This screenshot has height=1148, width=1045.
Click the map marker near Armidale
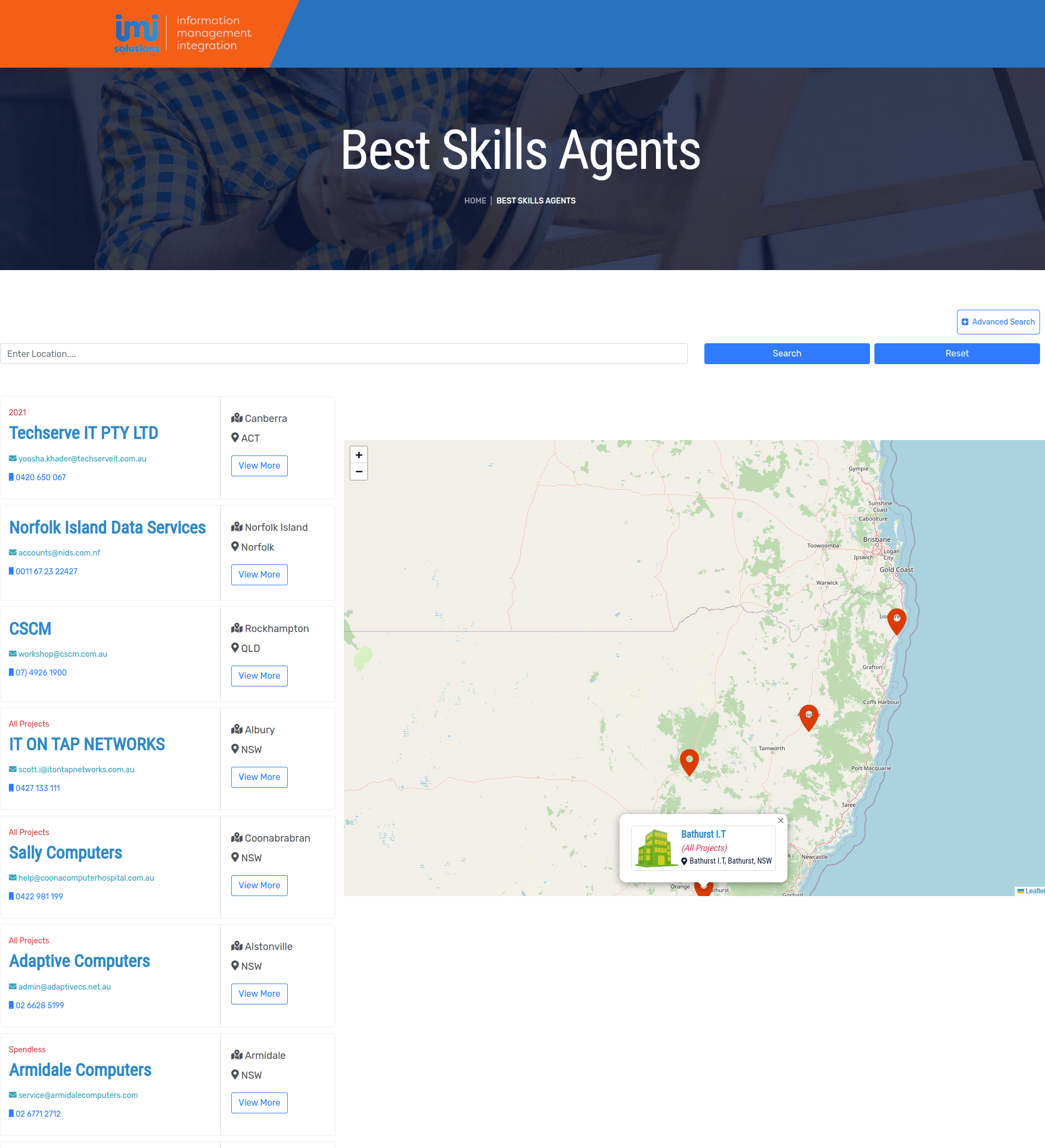[808, 717]
